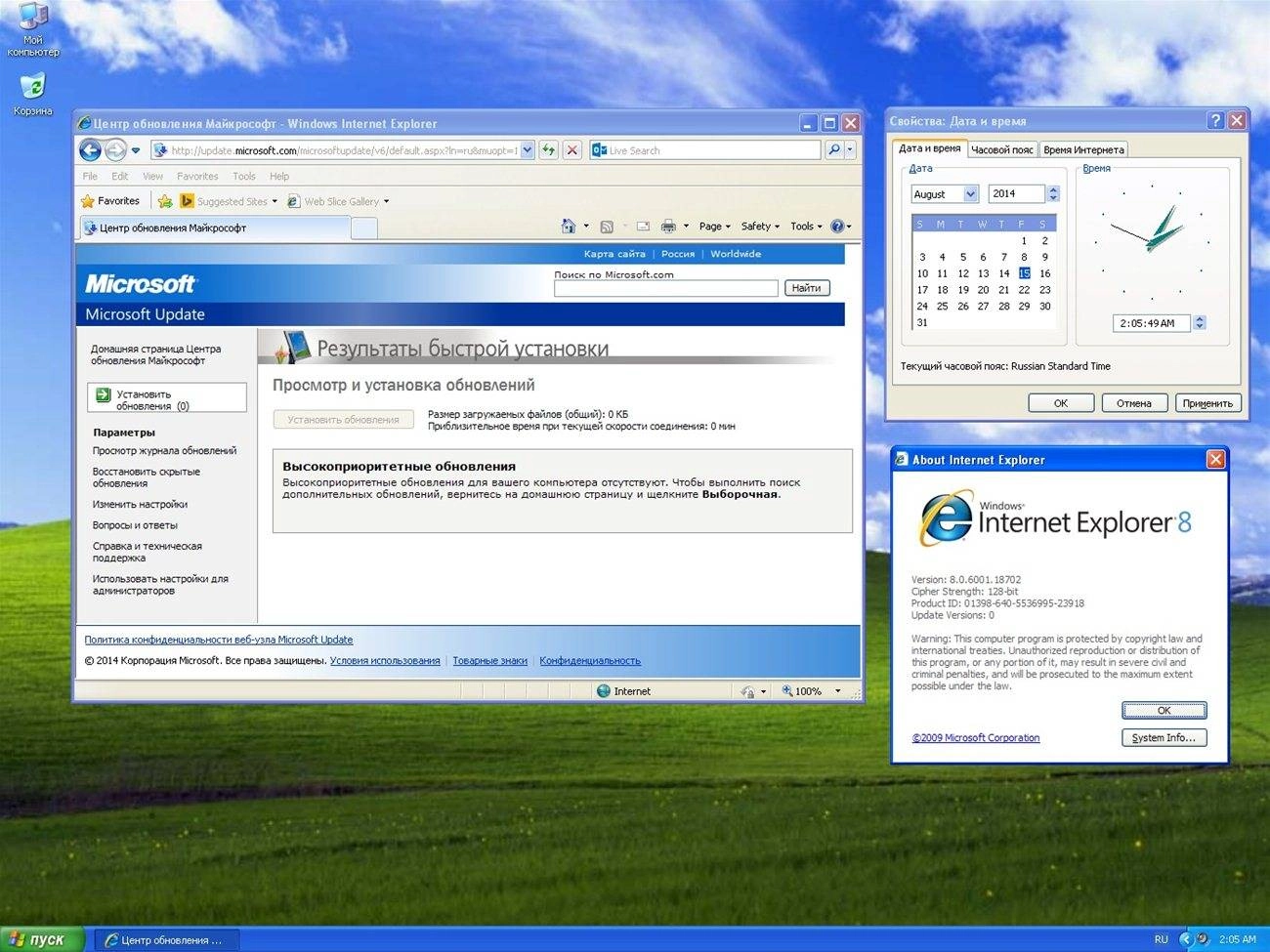1270x952 pixels.
Task: Open the Safety command bar menu
Action: click(x=760, y=227)
